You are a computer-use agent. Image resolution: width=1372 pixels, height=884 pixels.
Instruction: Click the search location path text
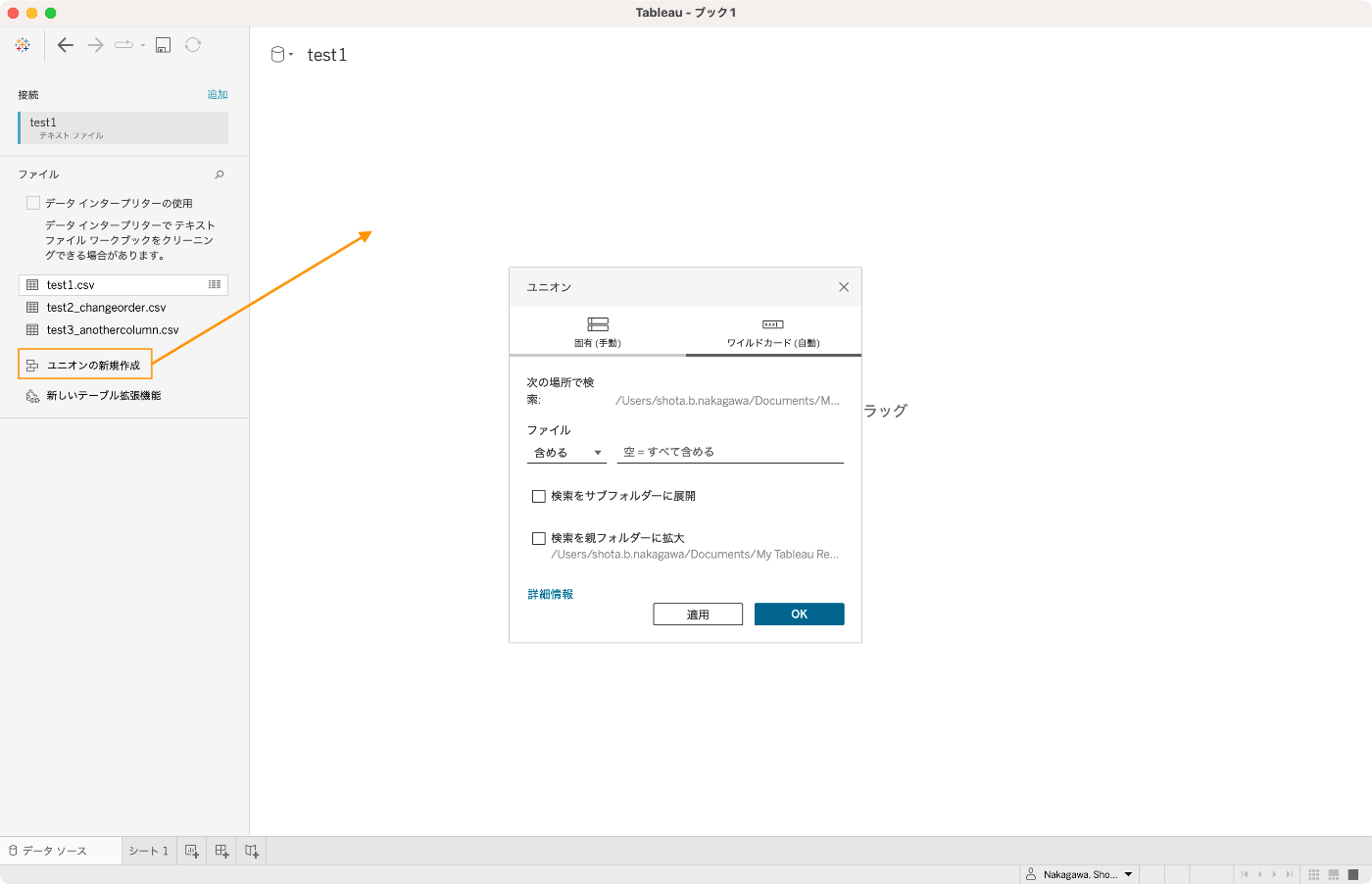[x=727, y=401]
